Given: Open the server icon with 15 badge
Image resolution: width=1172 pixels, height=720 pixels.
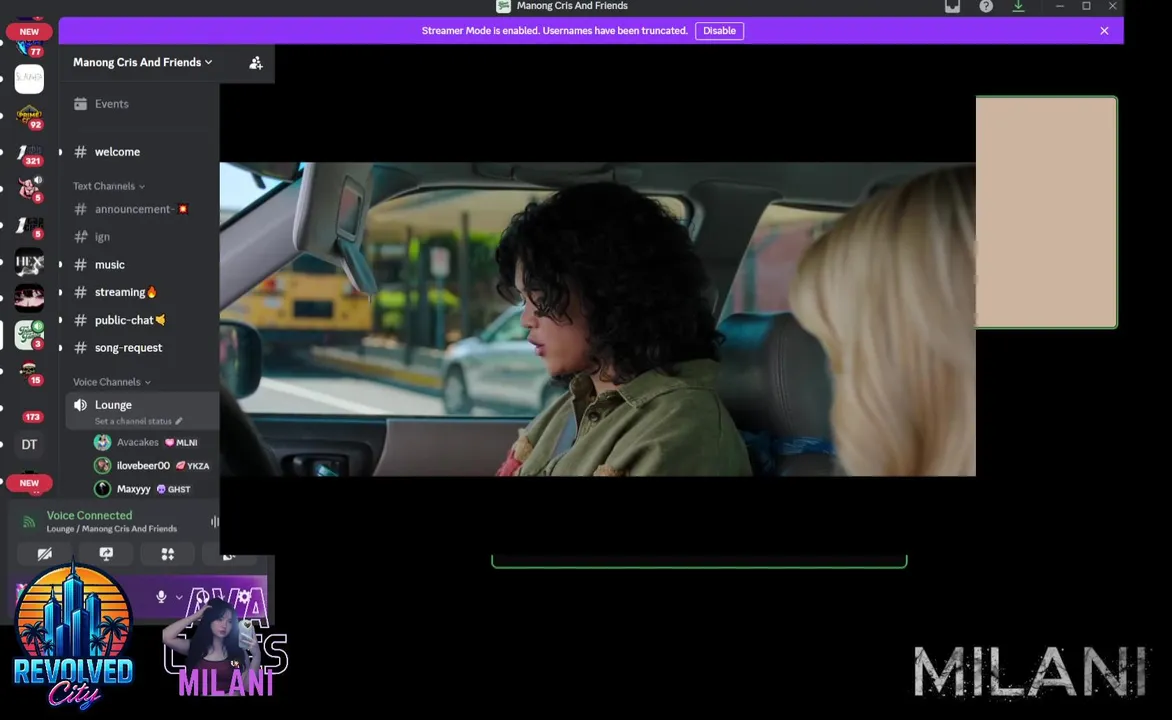Looking at the screenshot, I should [x=29, y=372].
